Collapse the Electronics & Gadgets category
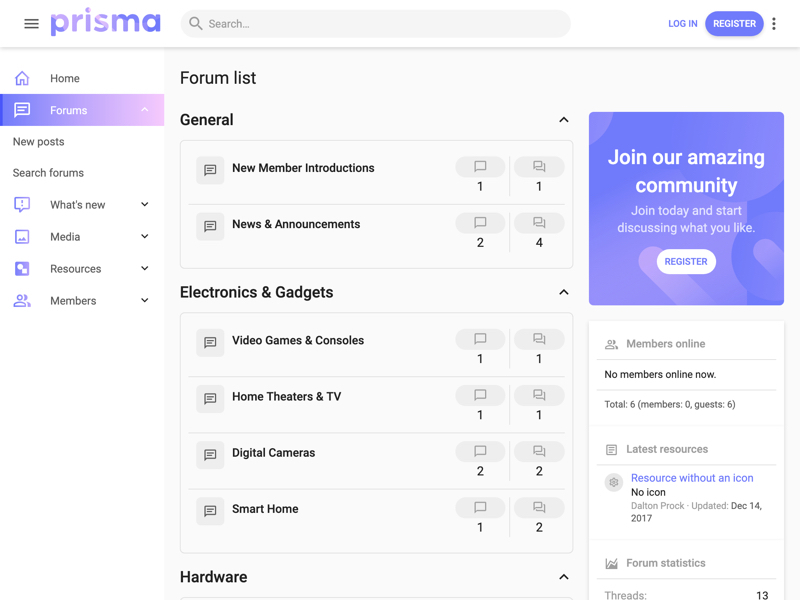 [x=563, y=292]
